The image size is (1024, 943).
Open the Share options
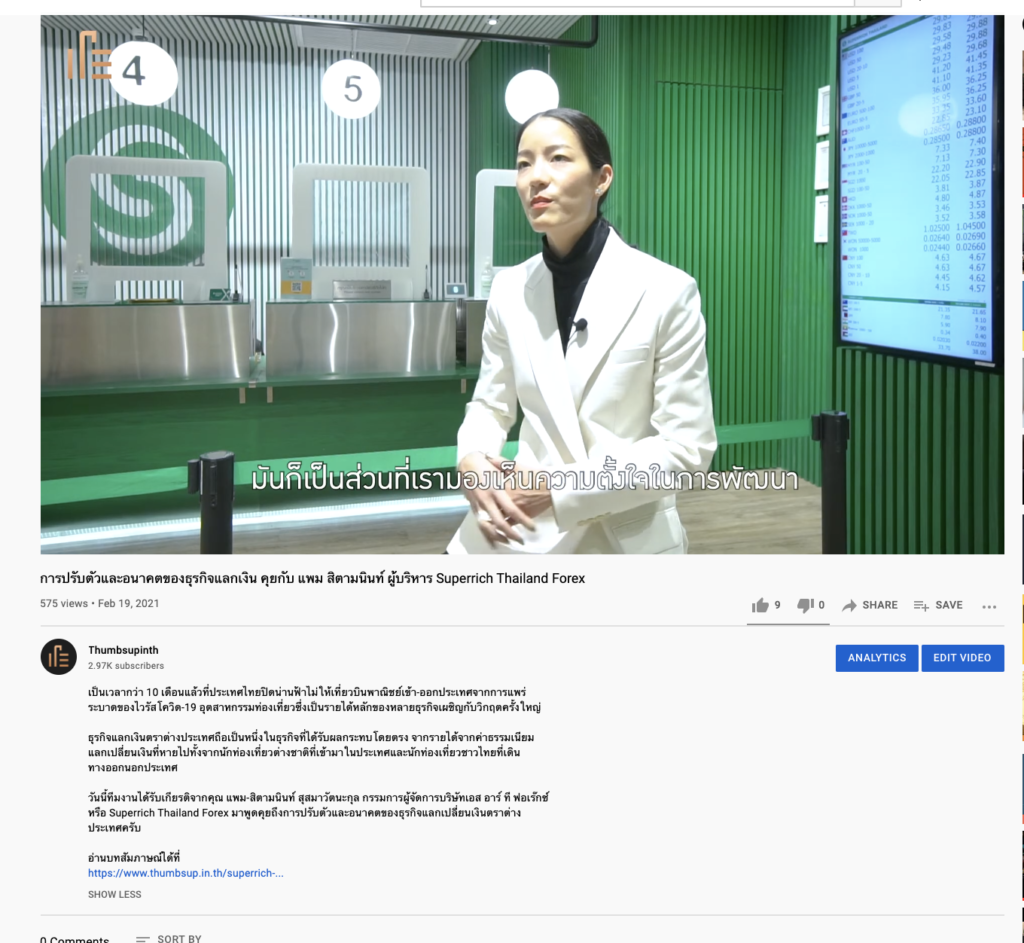(869, 605)
